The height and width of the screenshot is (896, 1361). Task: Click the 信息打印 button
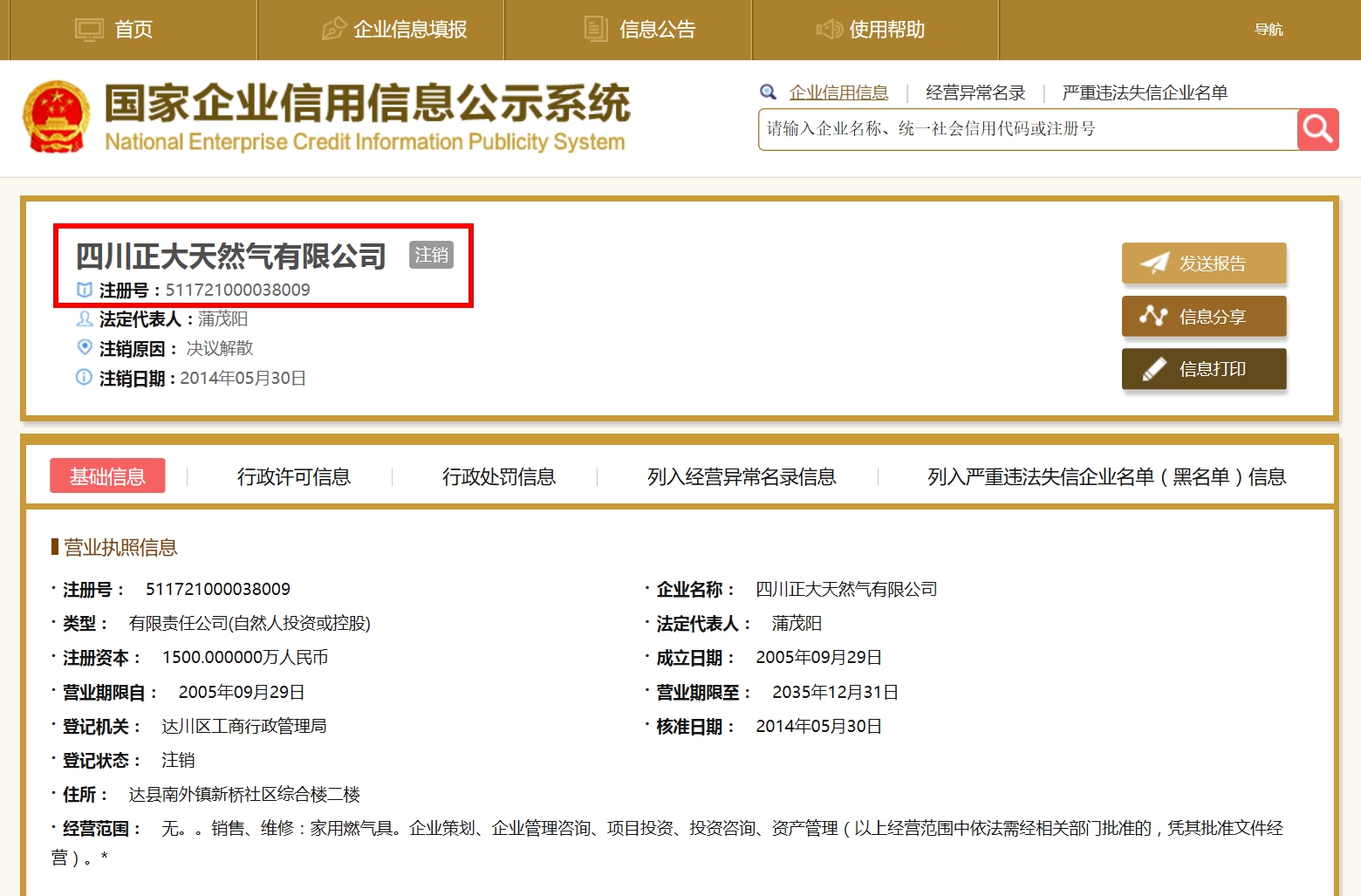pyautogui.click(x=1204, y=369)
